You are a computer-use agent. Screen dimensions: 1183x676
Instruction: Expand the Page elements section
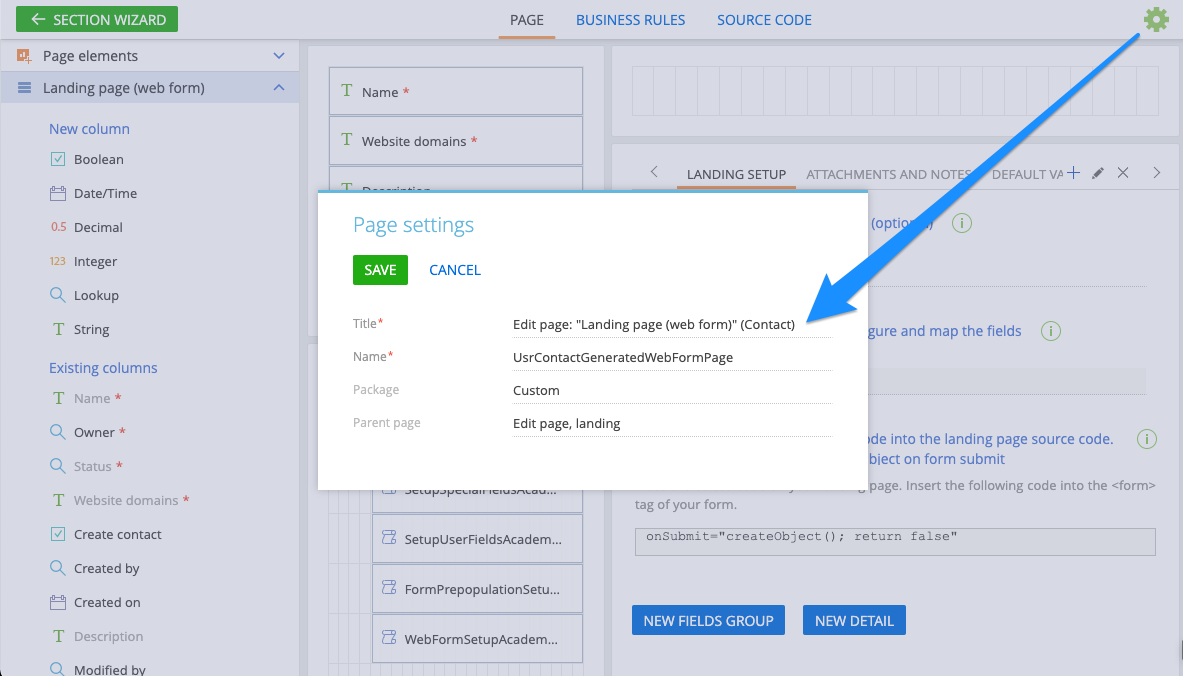(278, 56)
